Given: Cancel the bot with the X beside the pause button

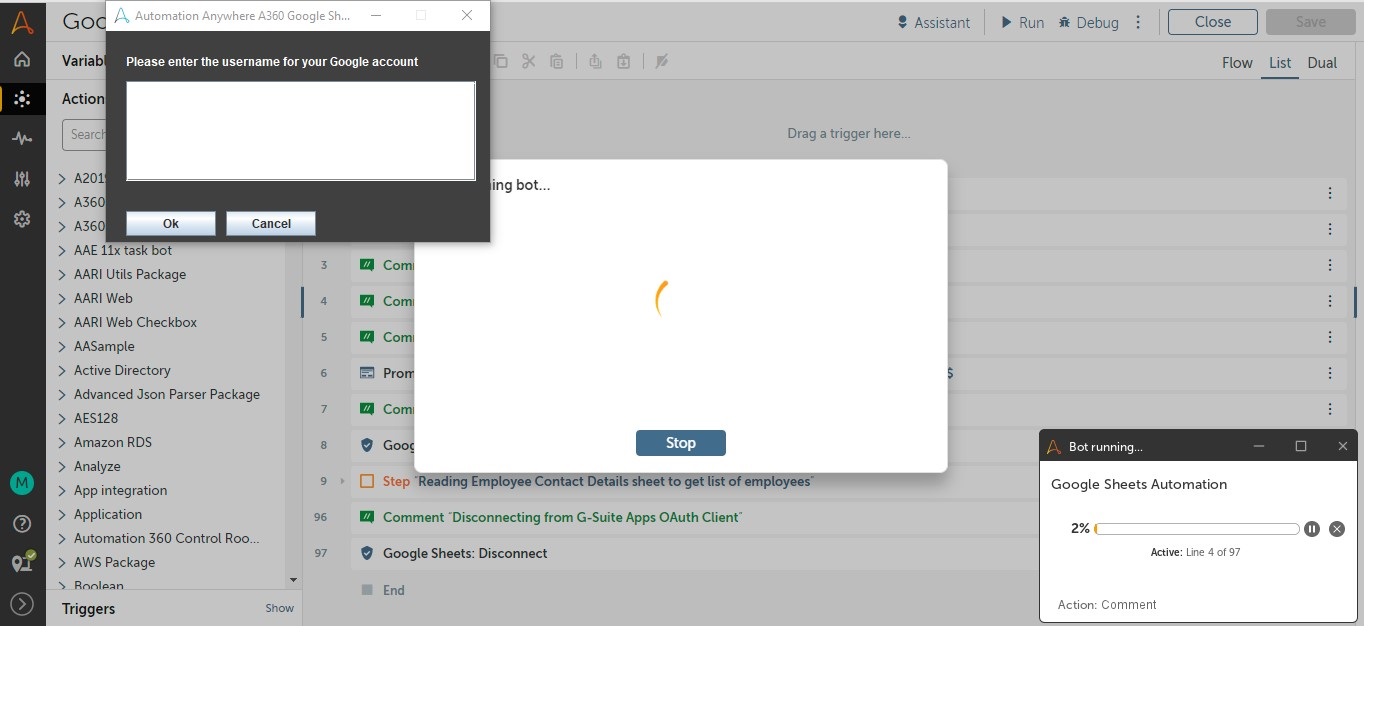Looking at the screenshot, I should point(1337,529).
